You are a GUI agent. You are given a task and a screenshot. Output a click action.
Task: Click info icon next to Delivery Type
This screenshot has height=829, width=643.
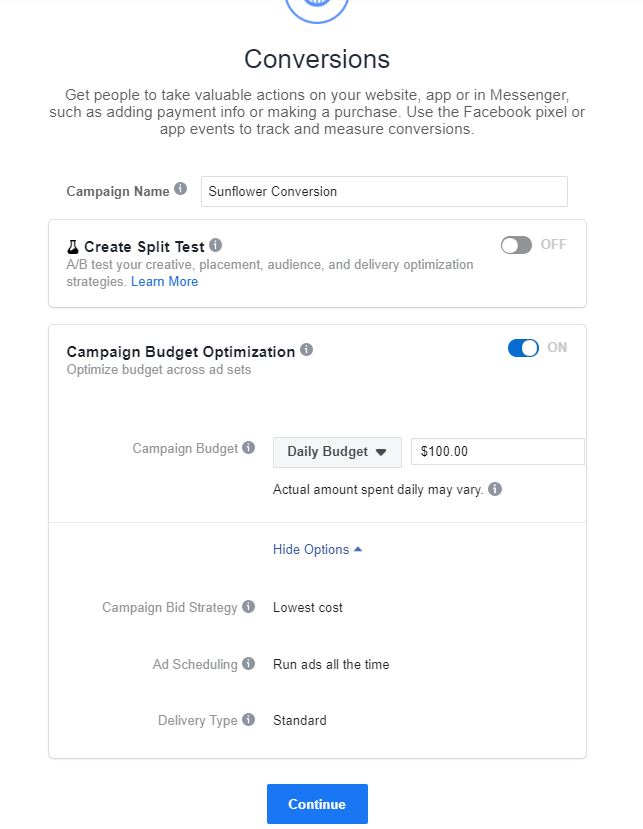coord(249,720)
